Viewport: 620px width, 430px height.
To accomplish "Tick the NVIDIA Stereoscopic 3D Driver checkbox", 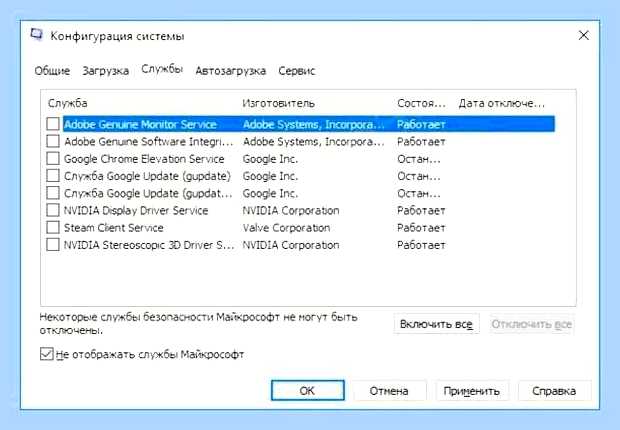I will click(53, 245).
